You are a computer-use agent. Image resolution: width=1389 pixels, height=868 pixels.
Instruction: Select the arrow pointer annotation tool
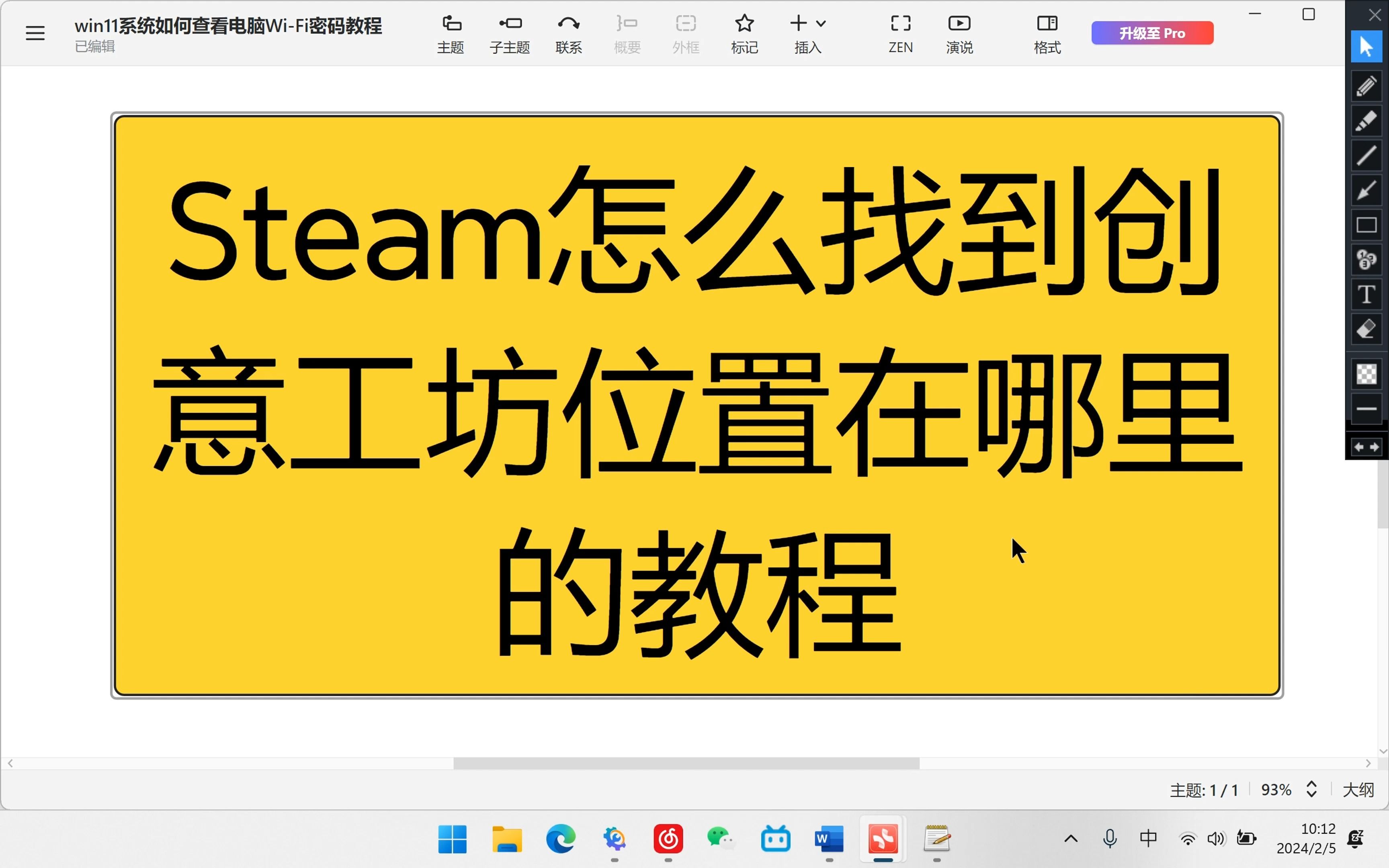1366,47
